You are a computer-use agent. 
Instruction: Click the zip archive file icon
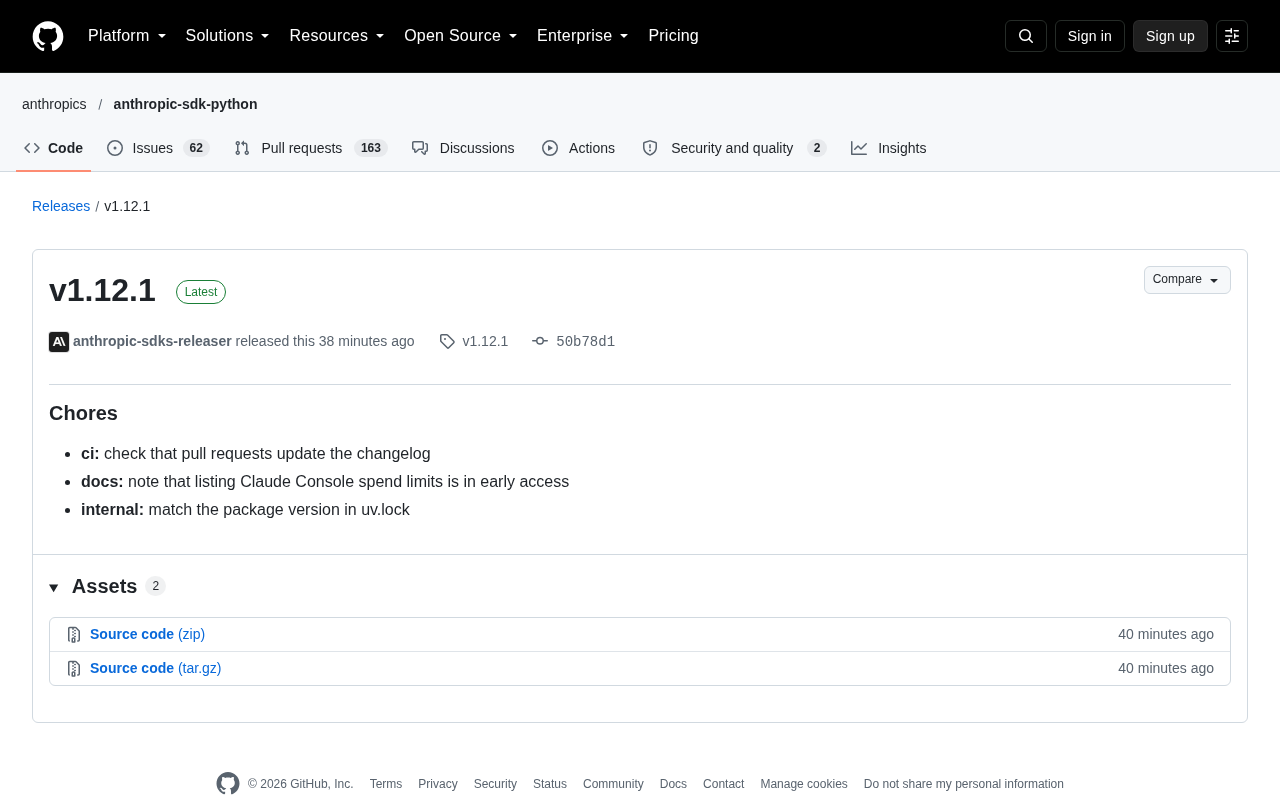[x=74, y=635]
